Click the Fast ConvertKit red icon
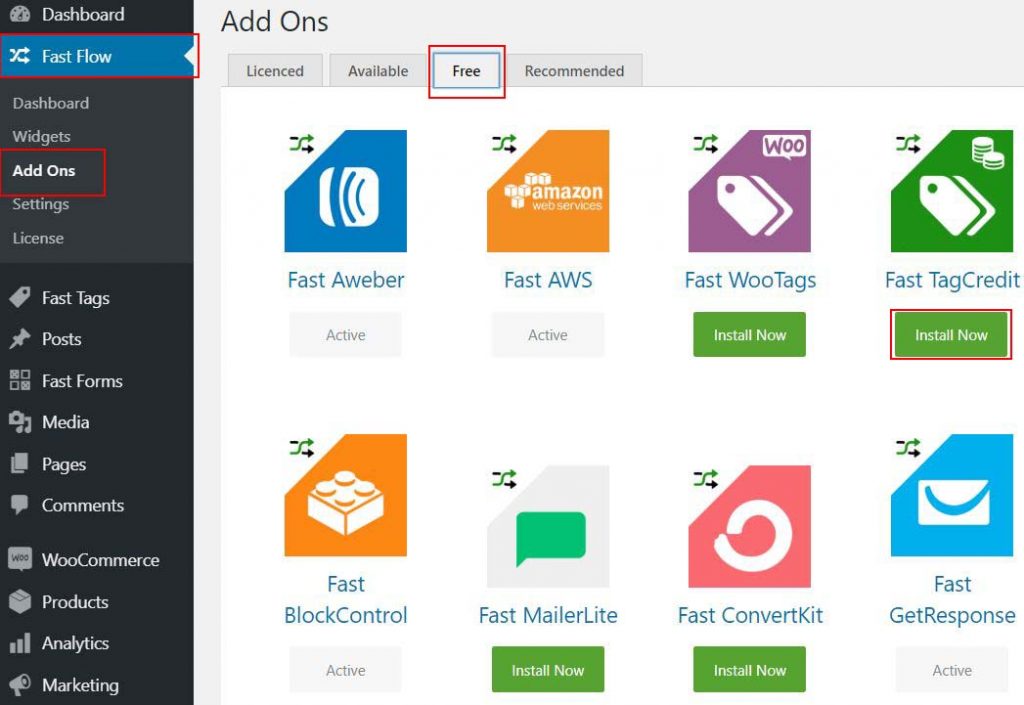1024x705 pixels. [x=749, y=494]
